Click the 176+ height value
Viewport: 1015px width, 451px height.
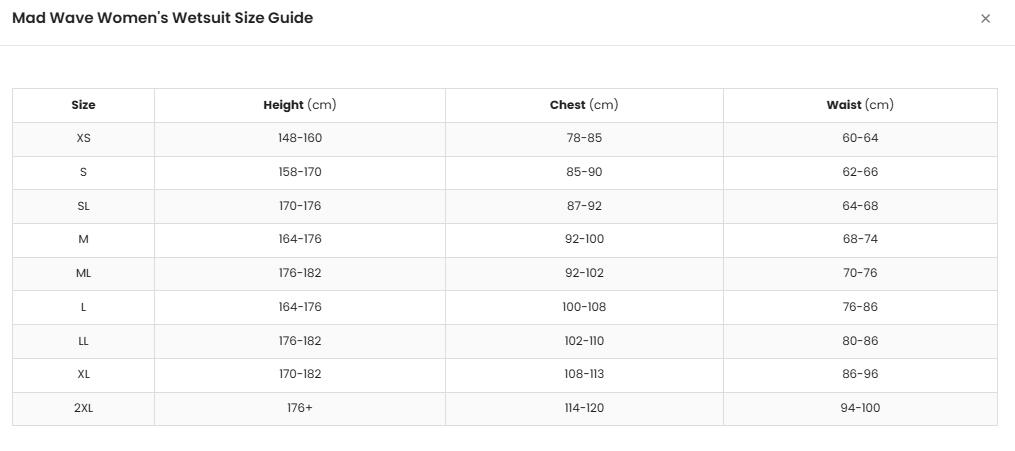(x=300, y=408)
